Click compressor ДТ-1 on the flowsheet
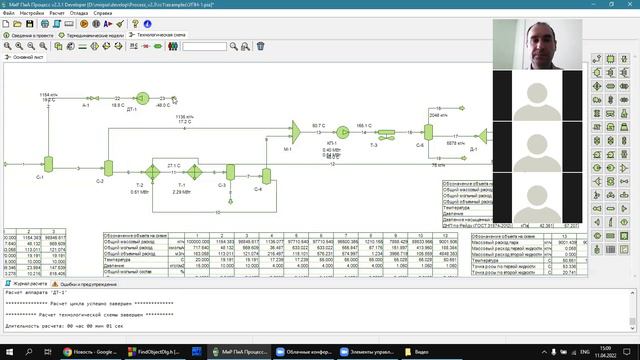Viewport: 640px width, 360px height. coord(142,98)
